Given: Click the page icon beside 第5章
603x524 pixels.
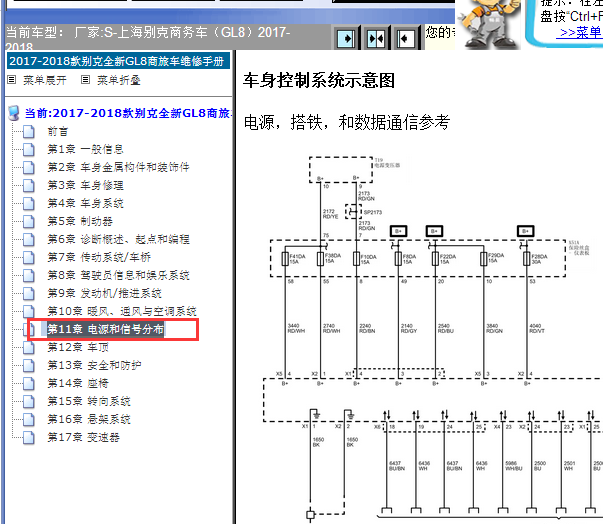Looking at the screenshot, I should (28, 221).
